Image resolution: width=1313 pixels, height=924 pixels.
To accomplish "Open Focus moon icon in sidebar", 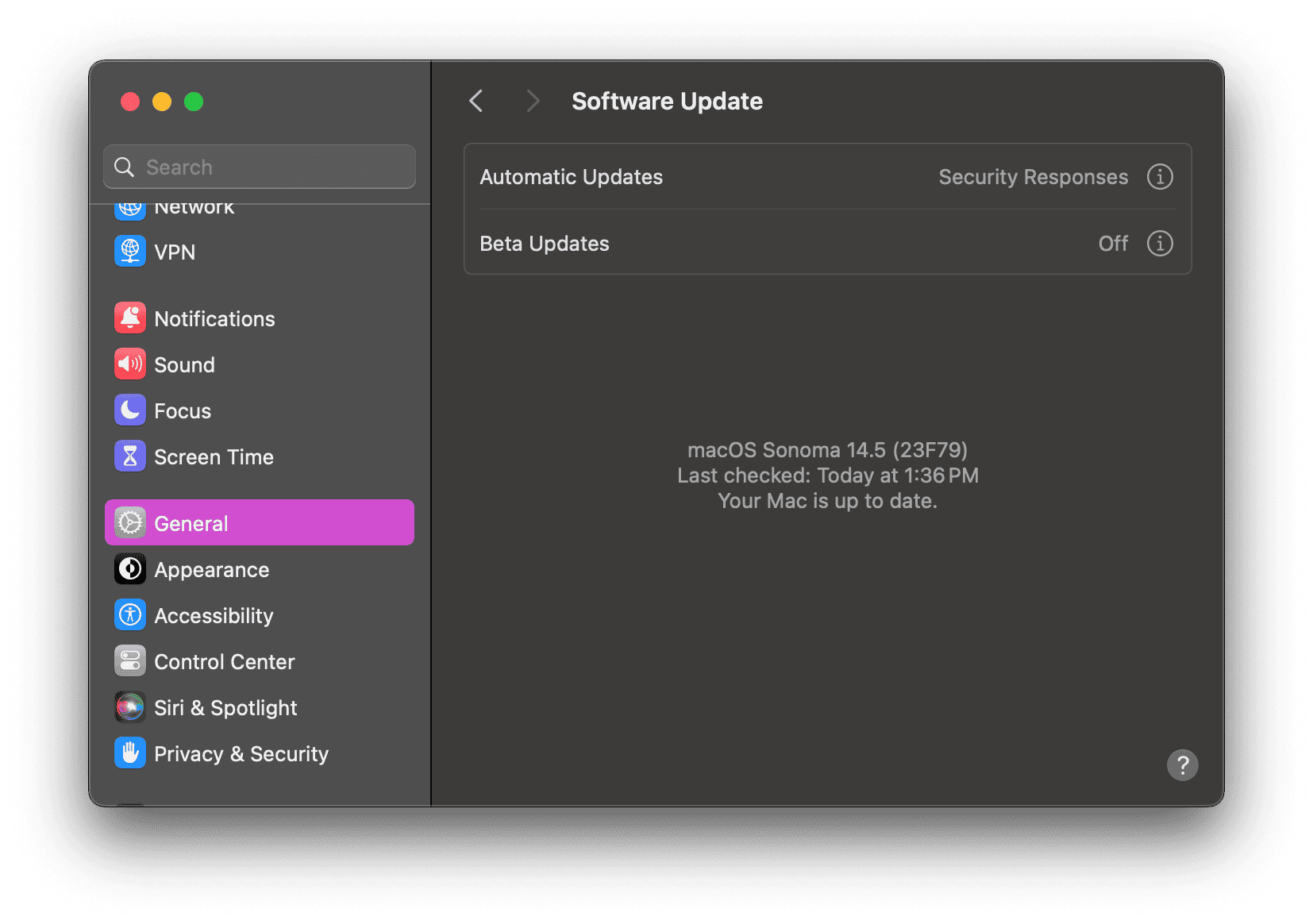I will tap(130, 410).
